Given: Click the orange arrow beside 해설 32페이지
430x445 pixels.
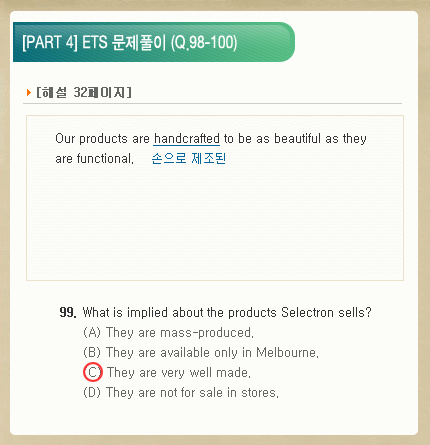Looking at the screenshot, I should point(29,92).
